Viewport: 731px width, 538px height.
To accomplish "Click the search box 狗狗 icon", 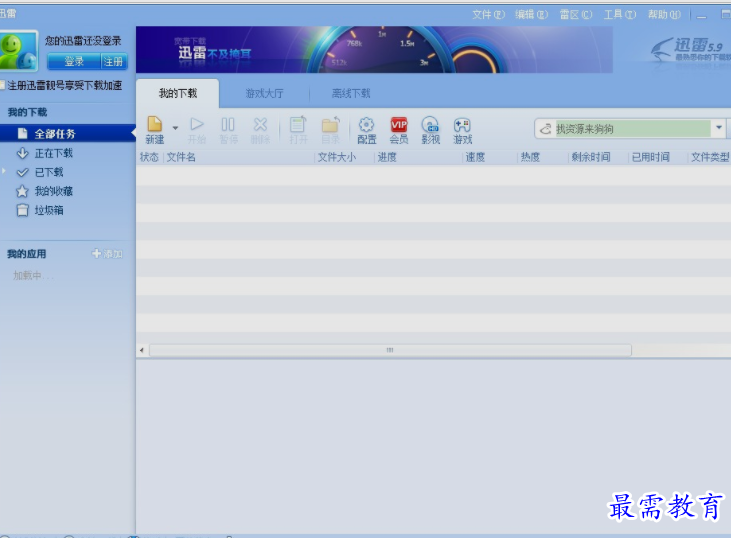I will tap(545, 129).
